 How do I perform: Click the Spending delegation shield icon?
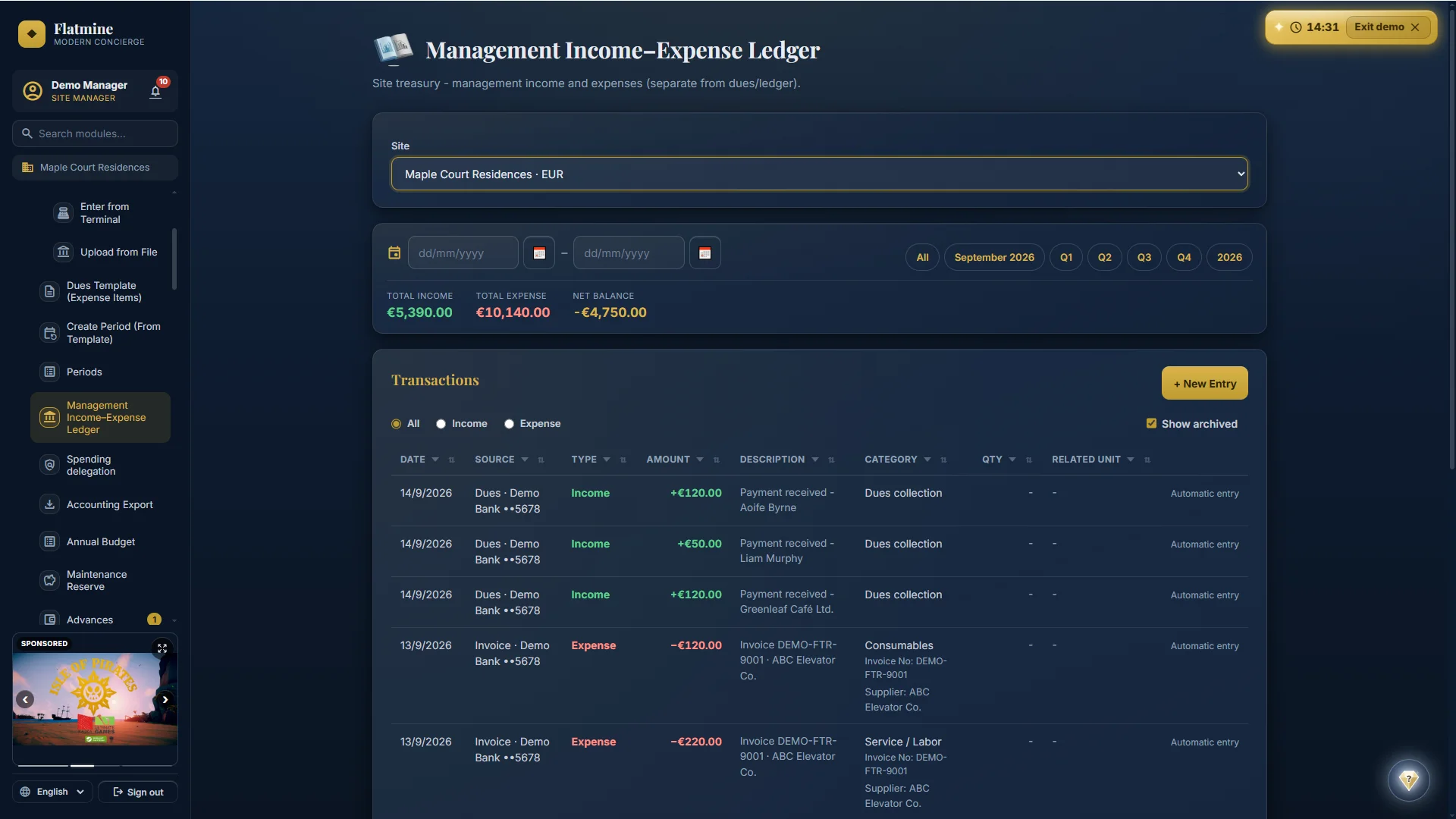49,465
